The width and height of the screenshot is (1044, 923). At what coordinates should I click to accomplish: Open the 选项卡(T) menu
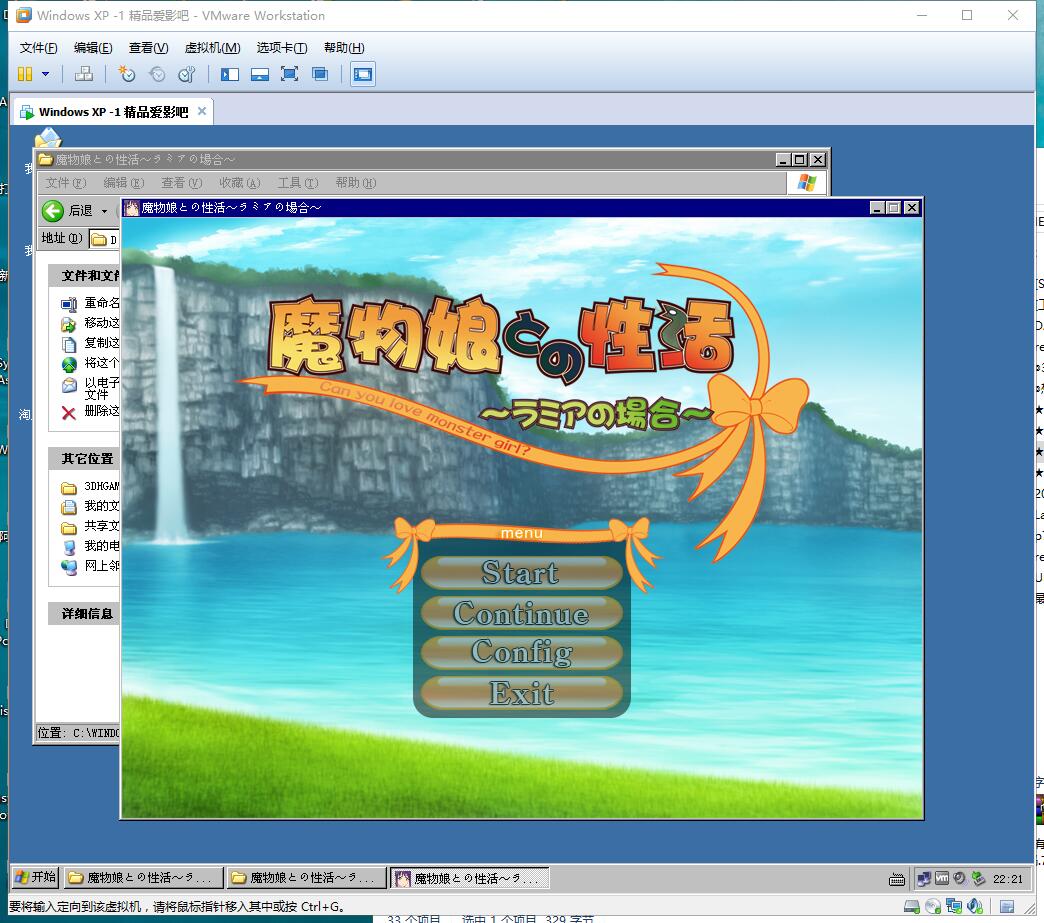point(281,48)
